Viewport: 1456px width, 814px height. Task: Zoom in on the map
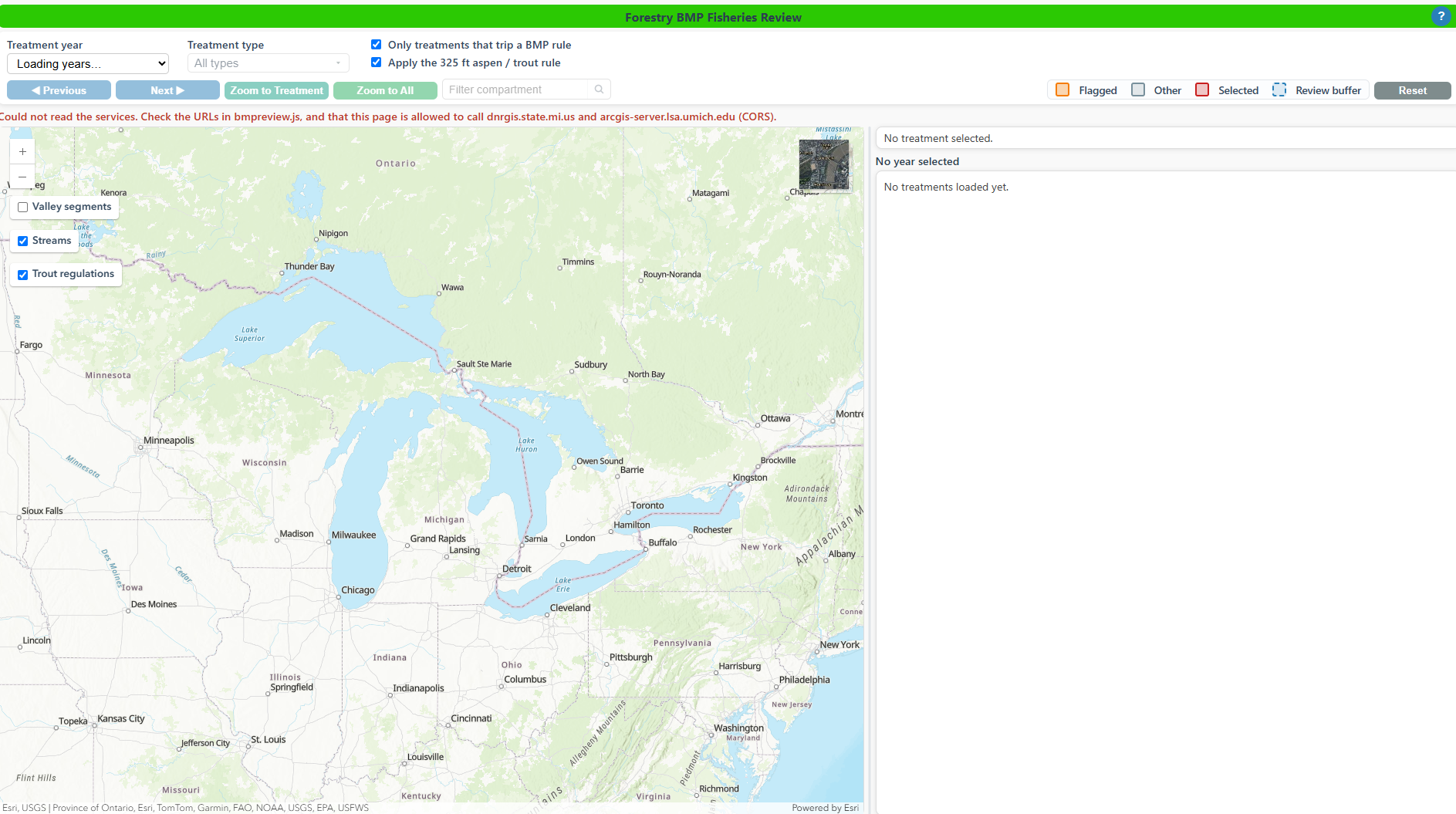(22, 152)
